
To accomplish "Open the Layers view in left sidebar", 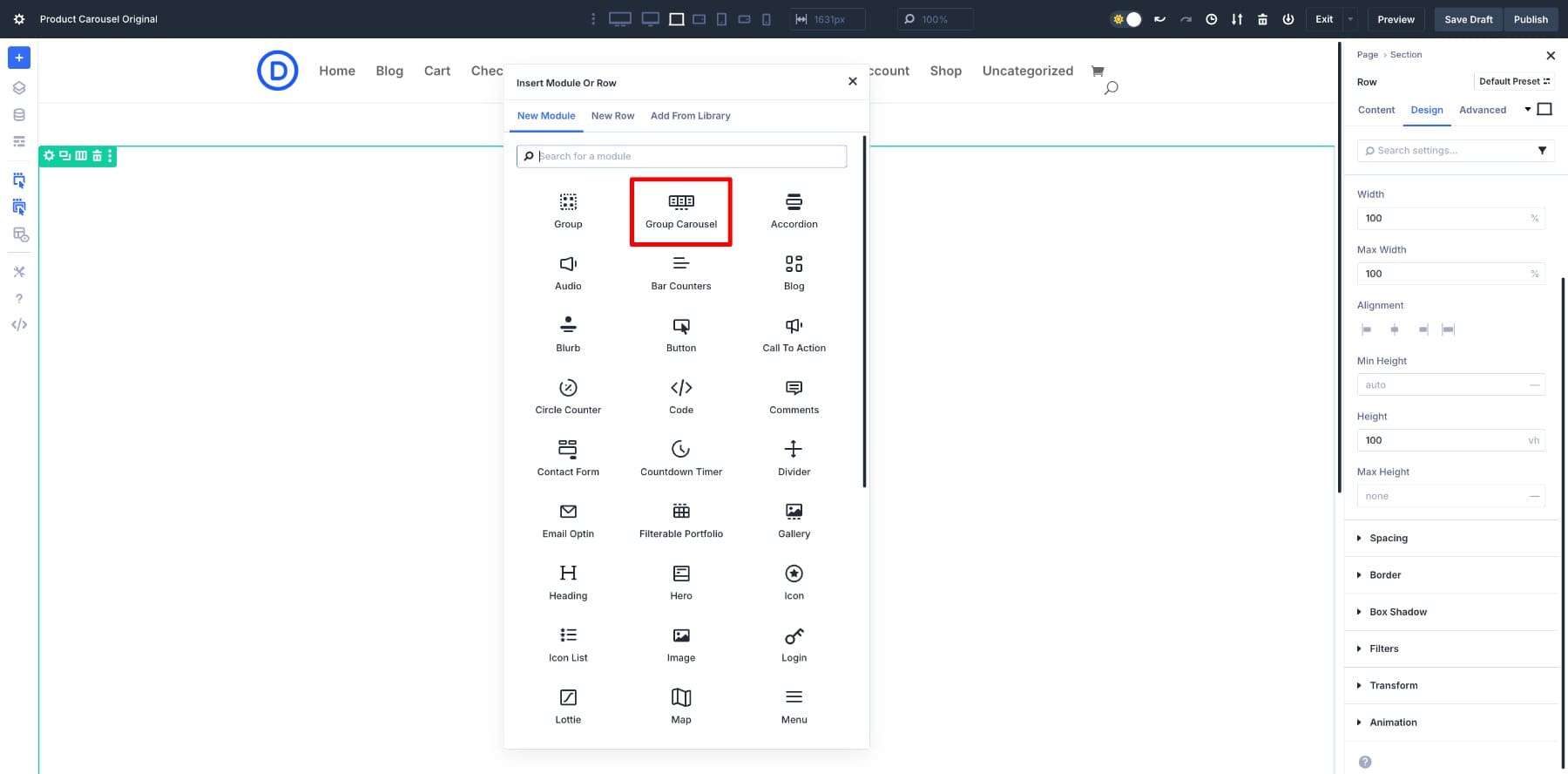I will (x=19, y=88).
